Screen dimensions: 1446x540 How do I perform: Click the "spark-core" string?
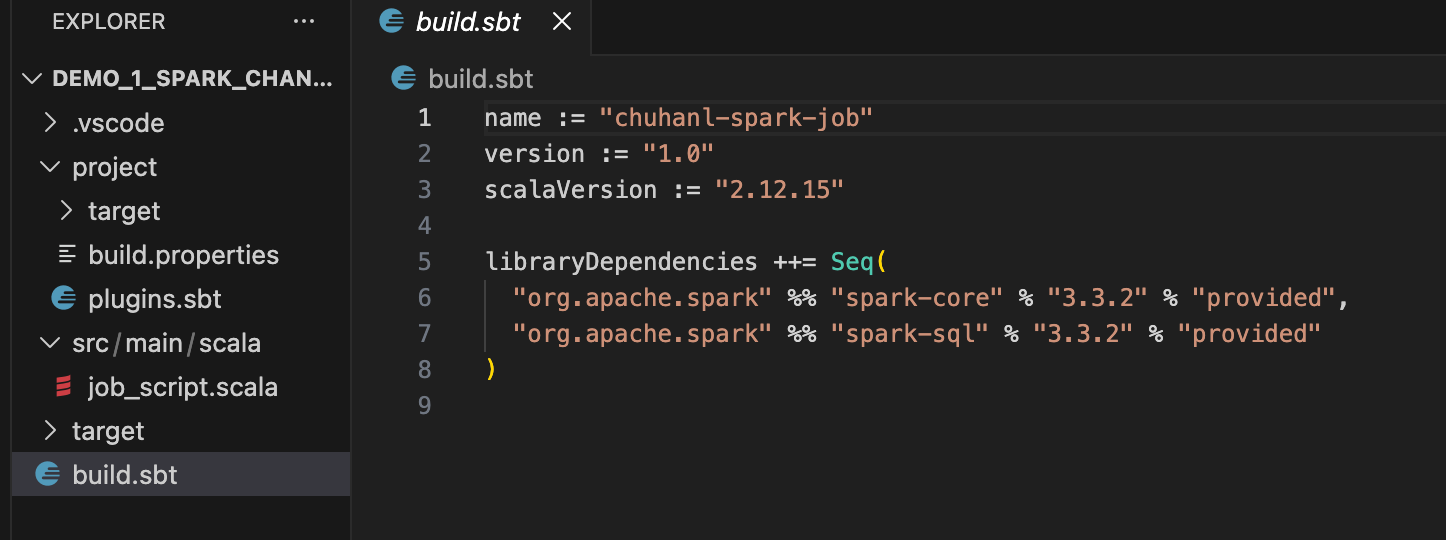tap(917, 298)
